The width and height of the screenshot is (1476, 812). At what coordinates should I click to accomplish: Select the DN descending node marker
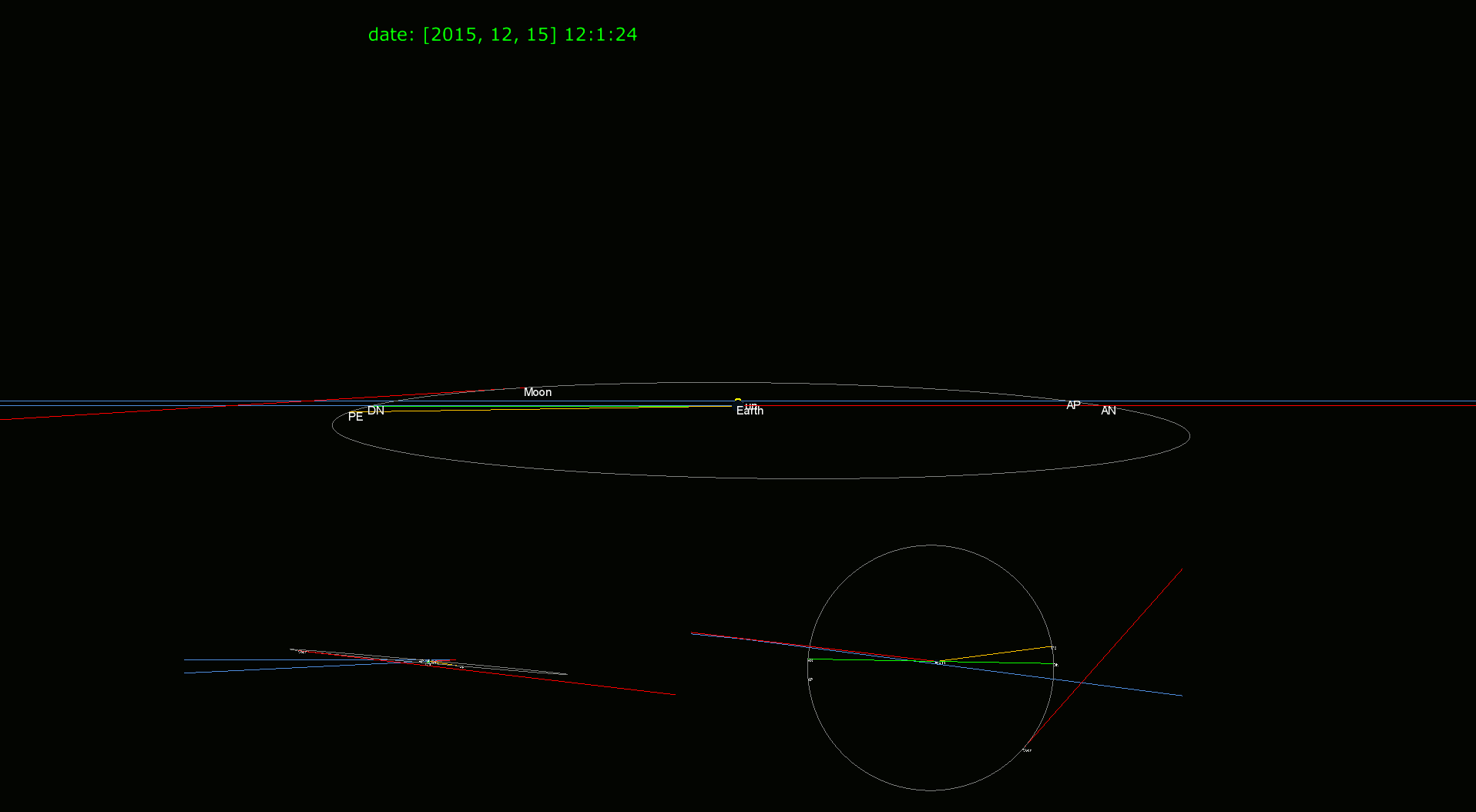click(x=376, y=411)
